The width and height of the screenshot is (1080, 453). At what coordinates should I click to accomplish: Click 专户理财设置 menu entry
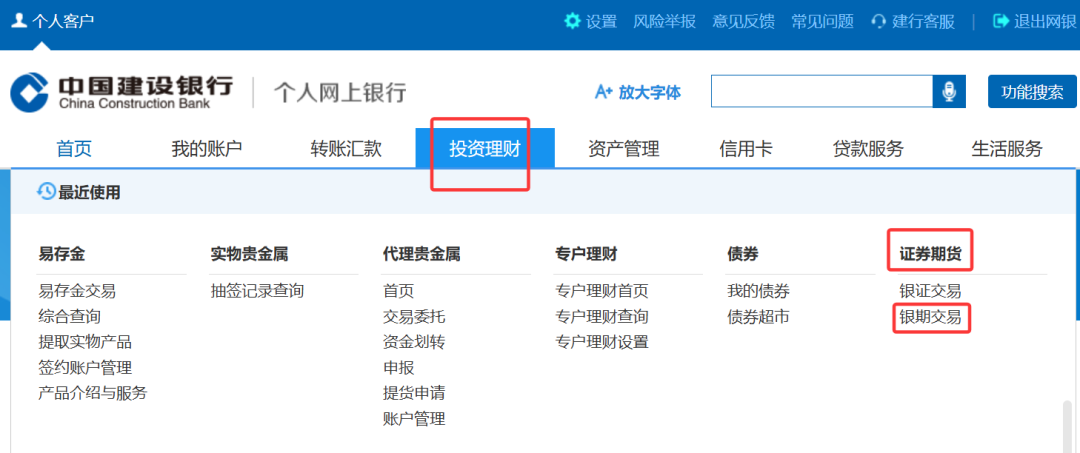[x=602, y=342]
